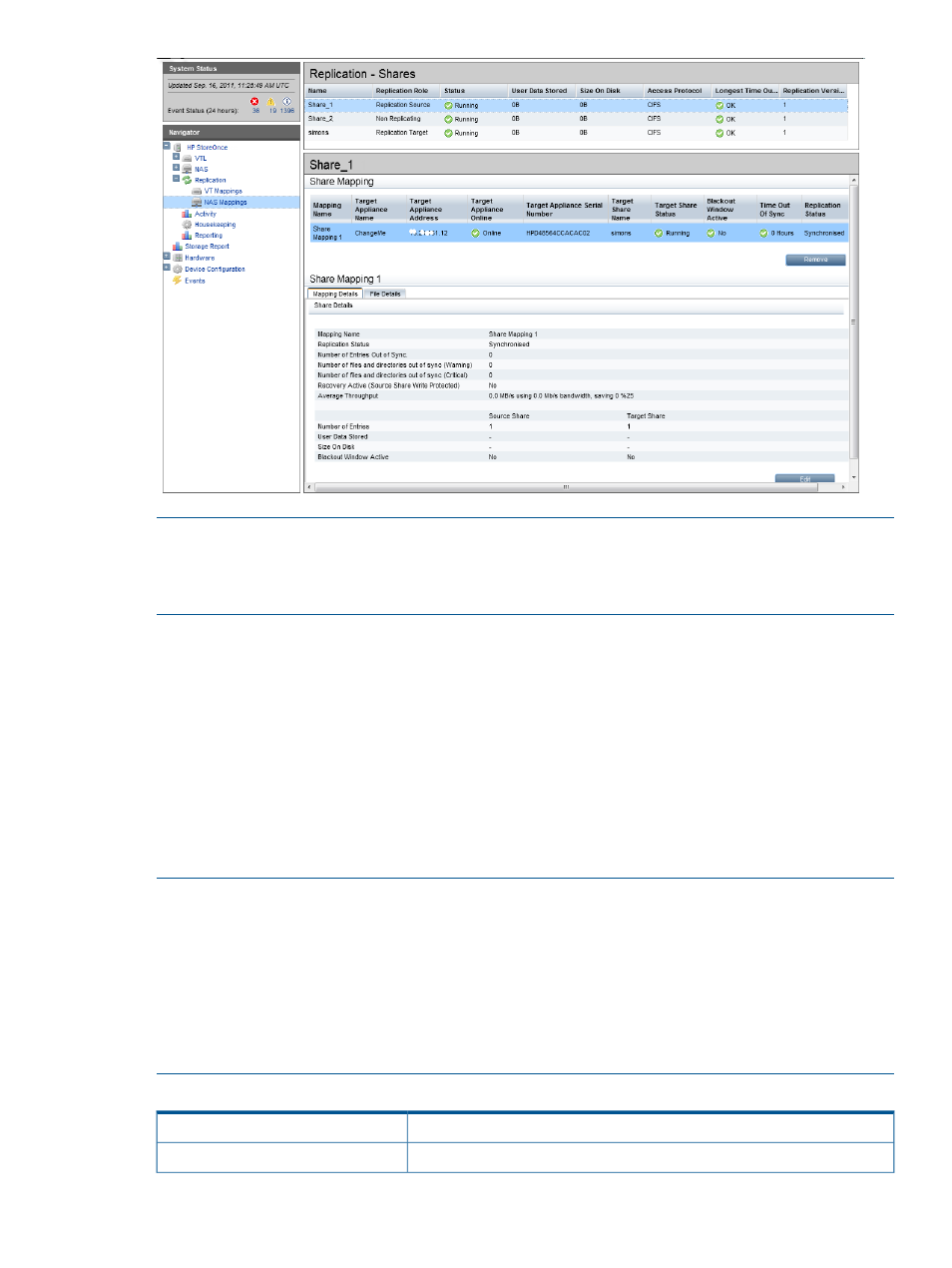The width and height of the screenshot is (952, 1268).
Task: Expand the VTL tree node
Action: (x=176, y=157)
